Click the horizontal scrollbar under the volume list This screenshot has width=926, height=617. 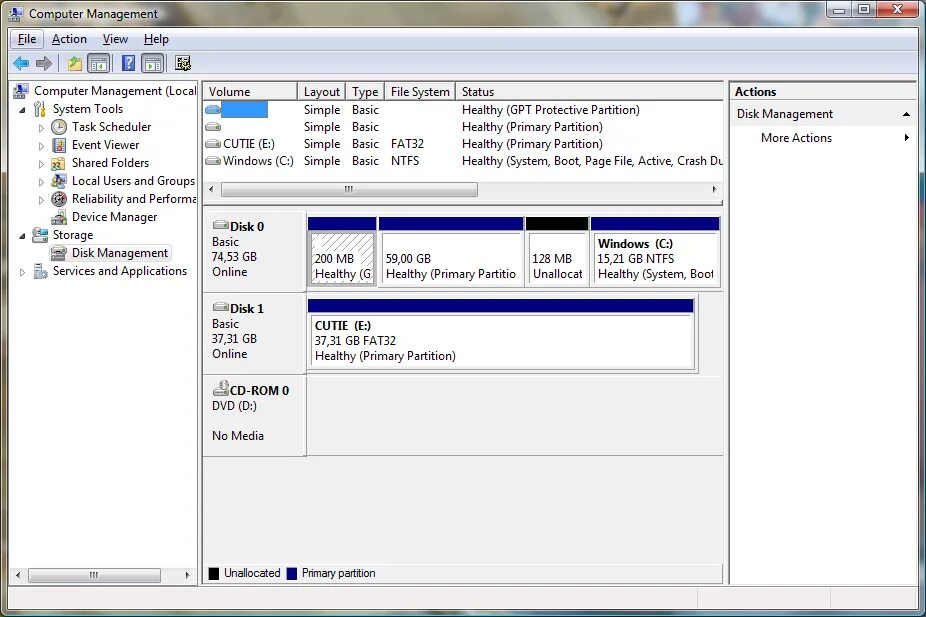tap(349, 190)
